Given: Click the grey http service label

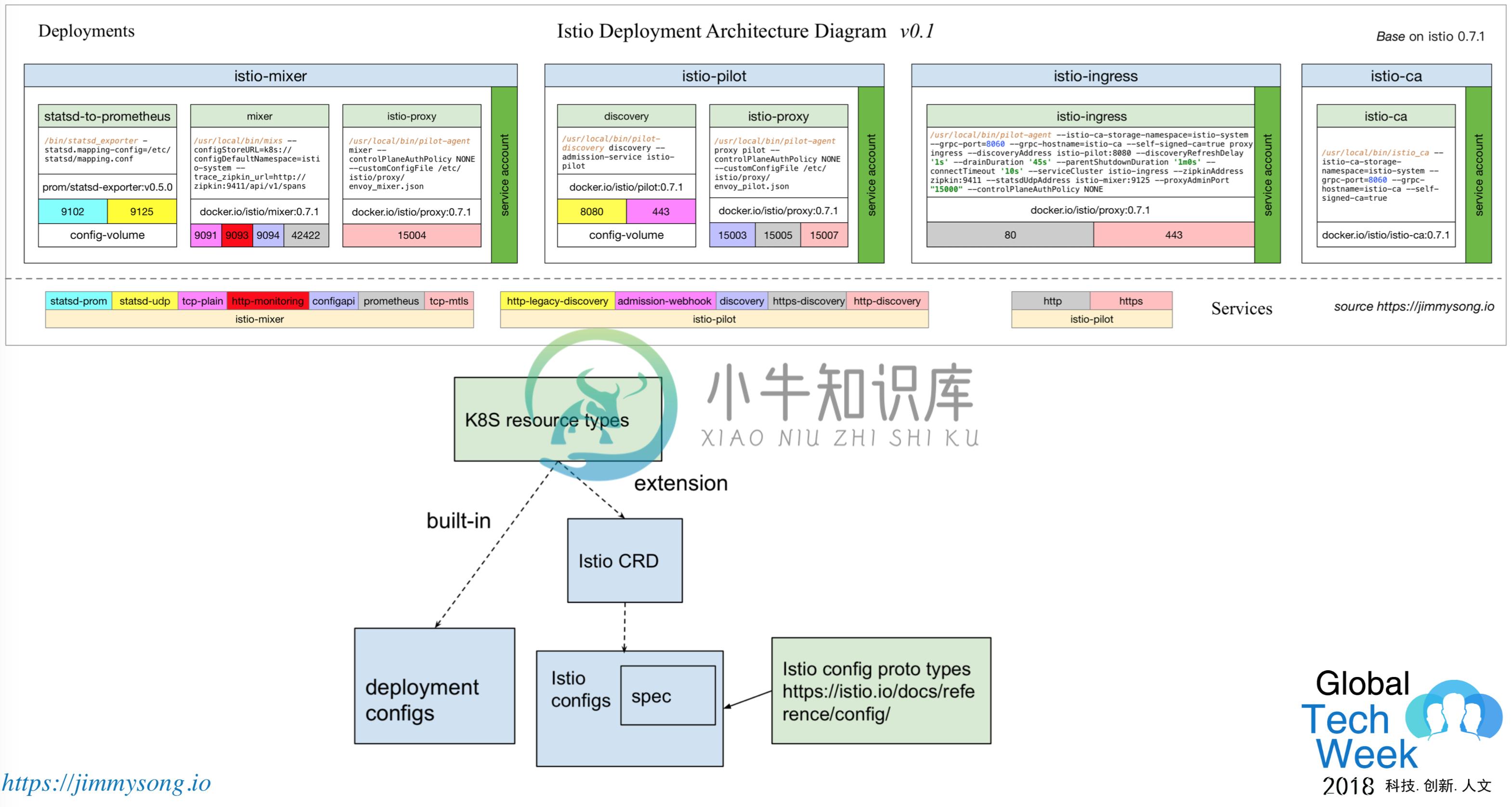Looking at the screenshot, I should coord(1052,301).
